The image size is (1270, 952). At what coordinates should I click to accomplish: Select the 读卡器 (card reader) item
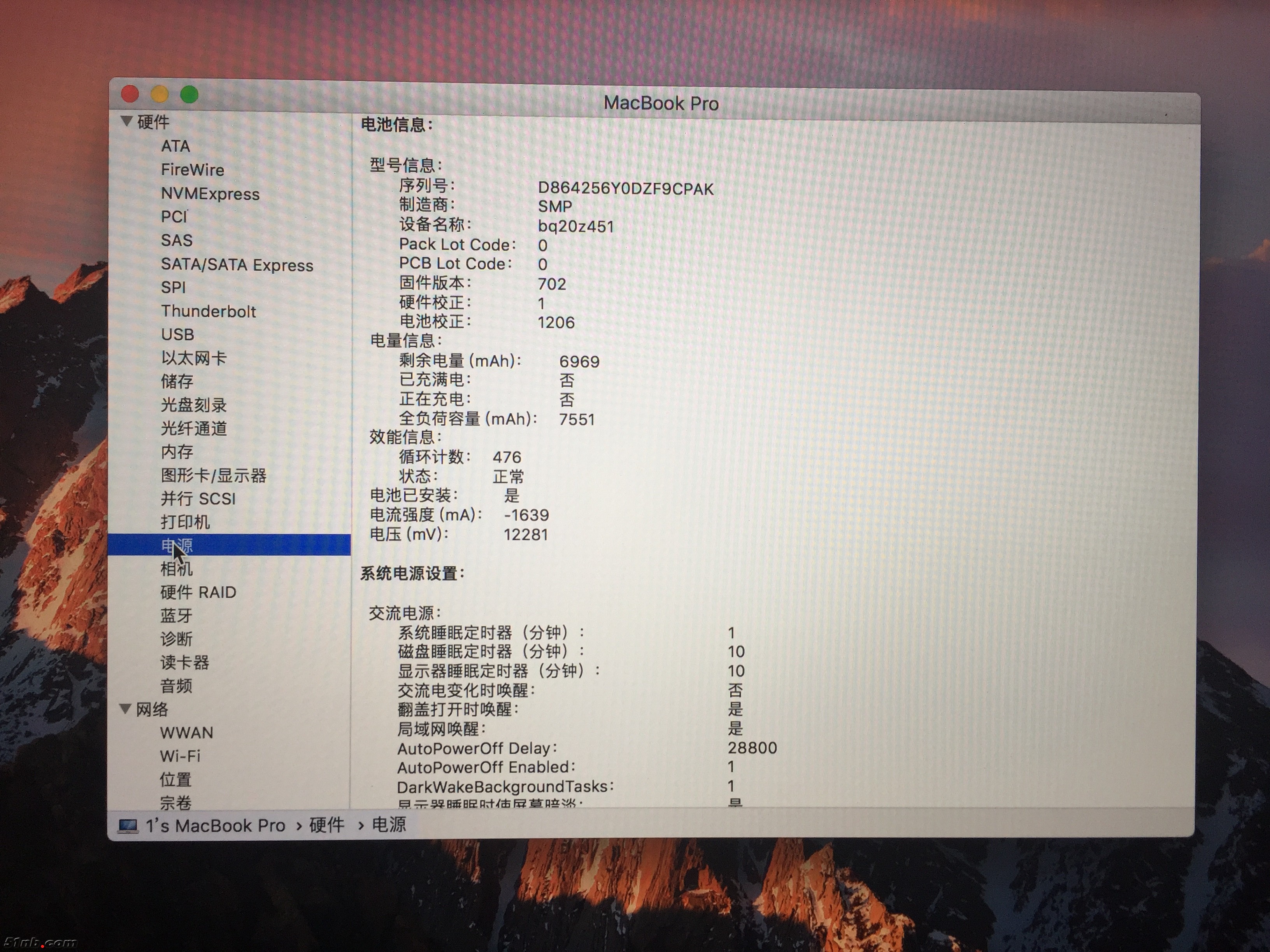184,662
